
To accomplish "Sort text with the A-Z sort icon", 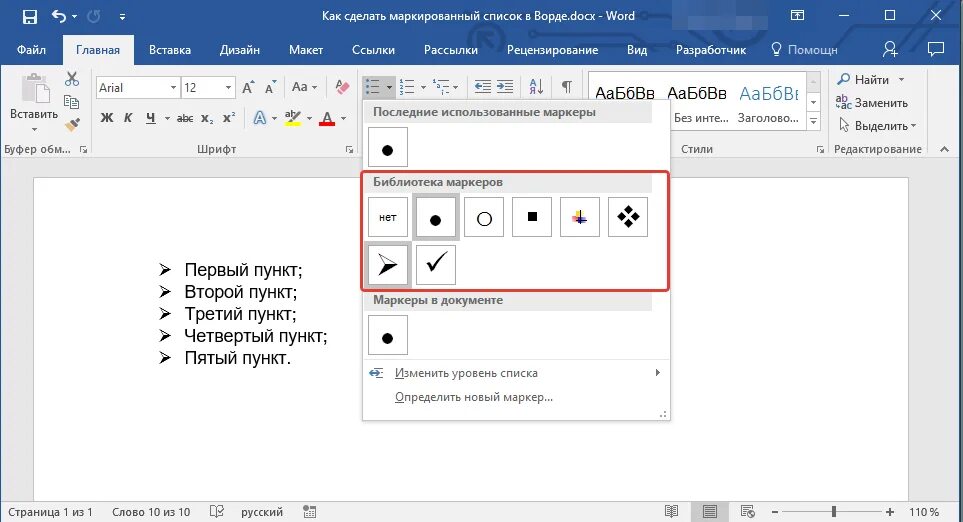I will point(536,87).
